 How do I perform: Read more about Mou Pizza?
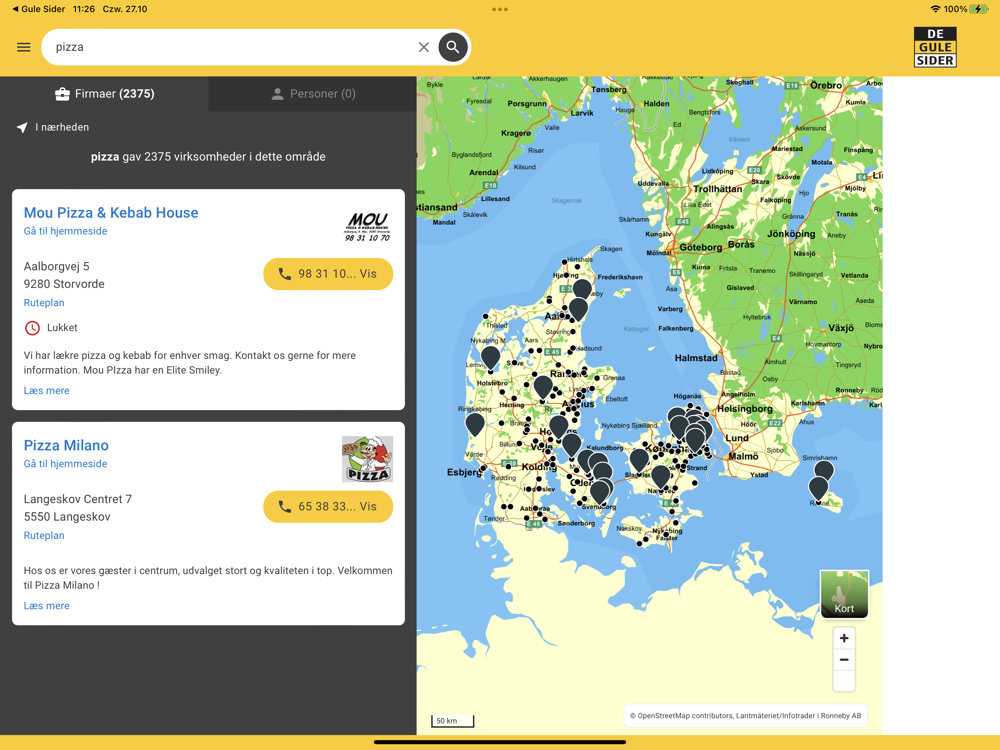[x=47, y=390]
